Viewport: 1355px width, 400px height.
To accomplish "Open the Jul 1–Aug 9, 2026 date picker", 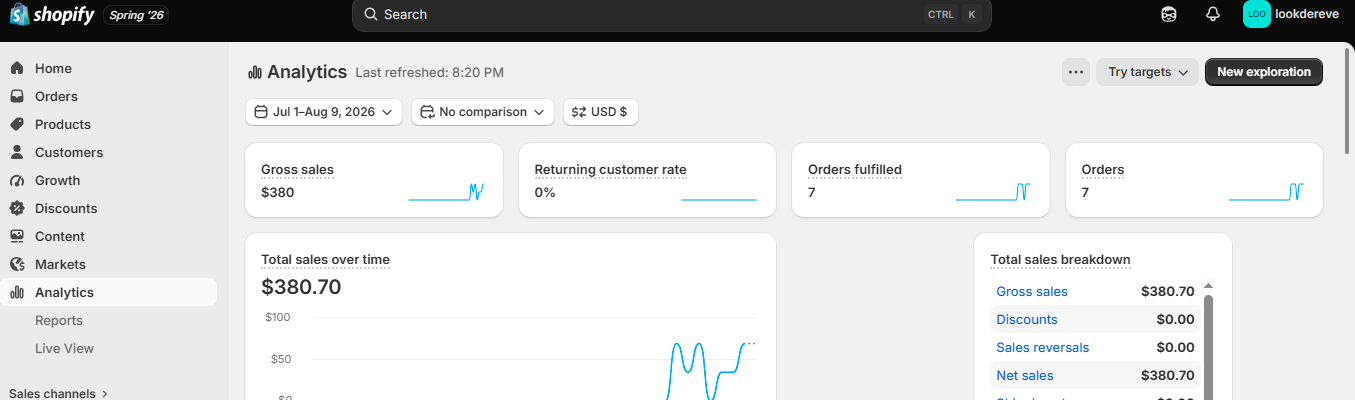I will pos(324,112).
